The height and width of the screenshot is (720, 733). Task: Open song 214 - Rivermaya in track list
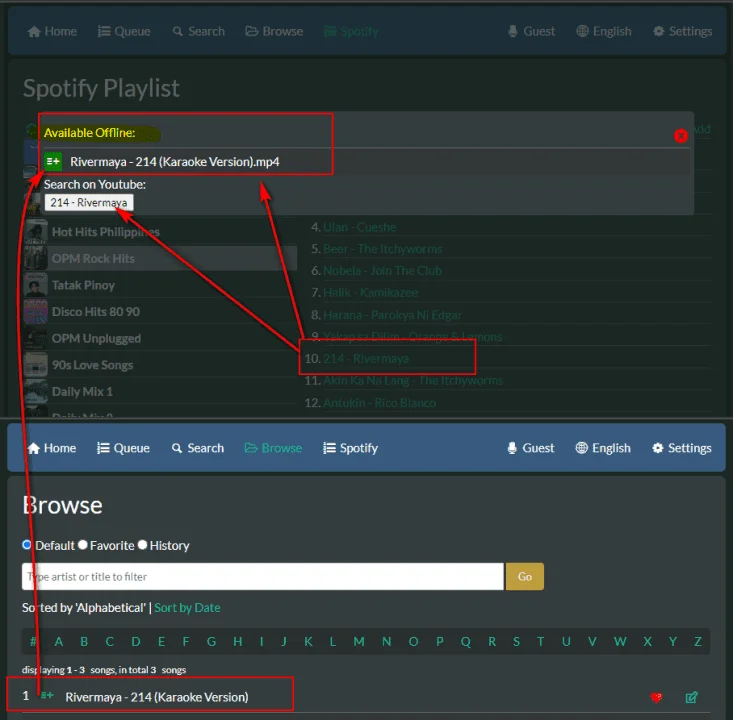366,359
